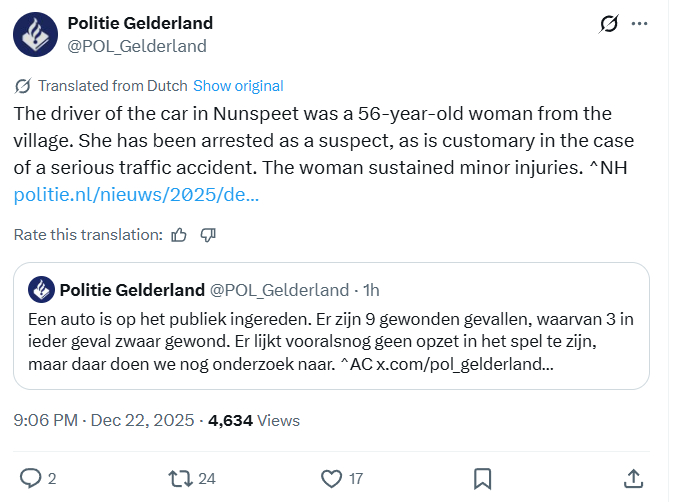This screenshot has width=678, height=502.
Task: Click the Politie Gelderland display name
Action: 139,23
